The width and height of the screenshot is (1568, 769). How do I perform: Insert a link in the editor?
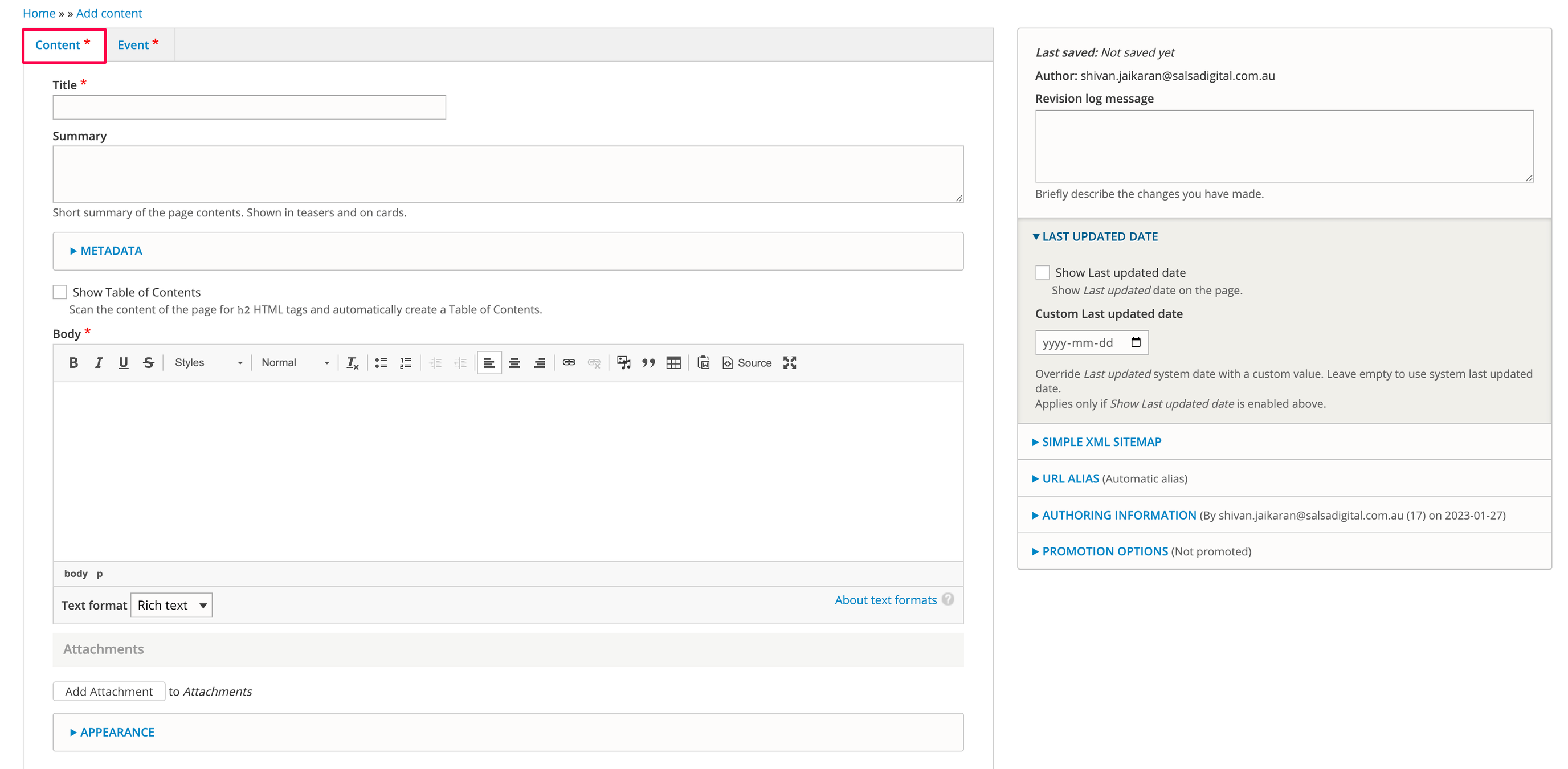[569, 363]
